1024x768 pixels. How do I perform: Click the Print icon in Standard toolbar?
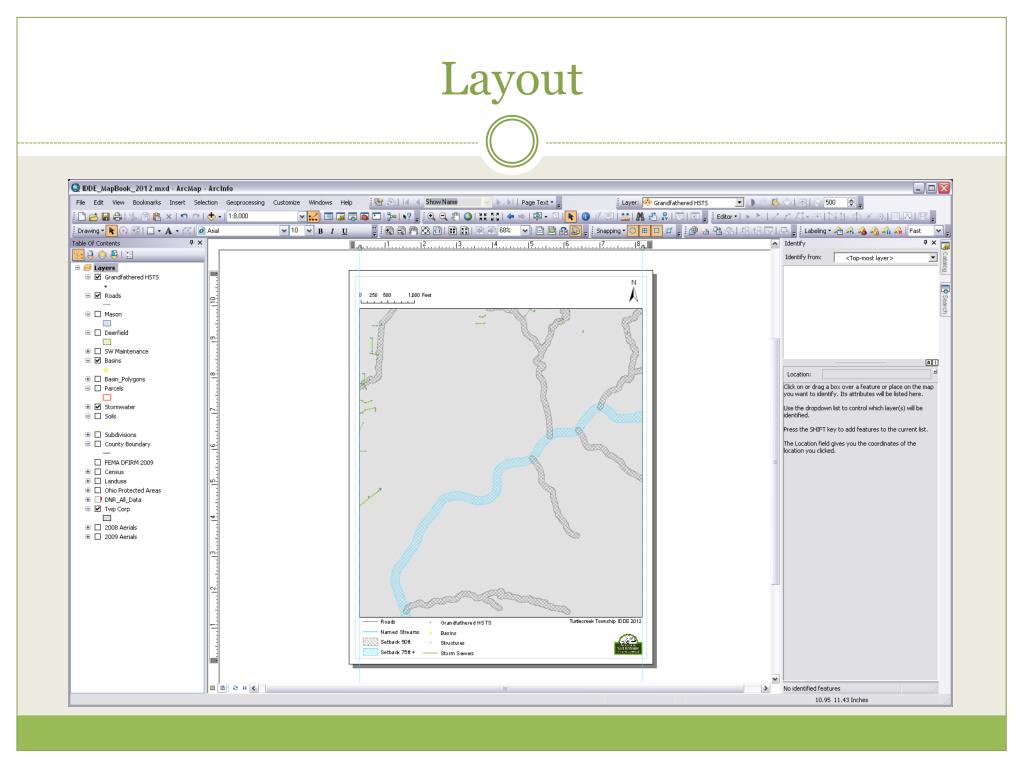click(117, 217)
